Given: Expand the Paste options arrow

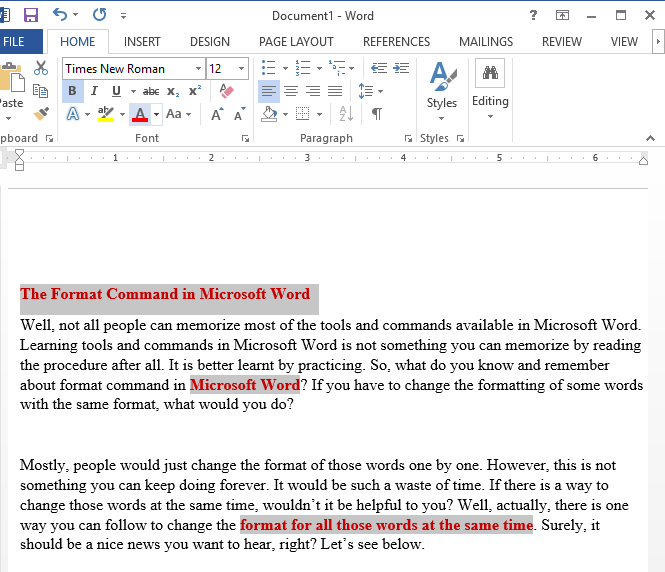Looking at the screenshot, I should click(x=8, y=118).
